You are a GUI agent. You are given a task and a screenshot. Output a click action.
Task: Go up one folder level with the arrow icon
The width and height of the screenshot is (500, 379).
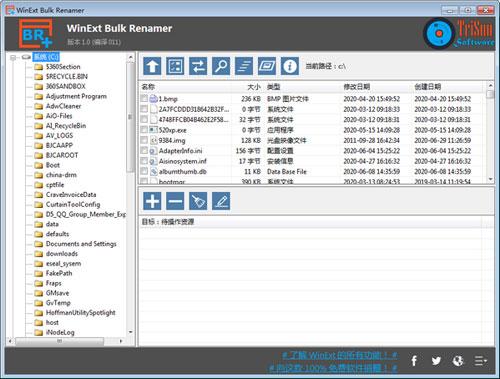click(x=152, y=66)
